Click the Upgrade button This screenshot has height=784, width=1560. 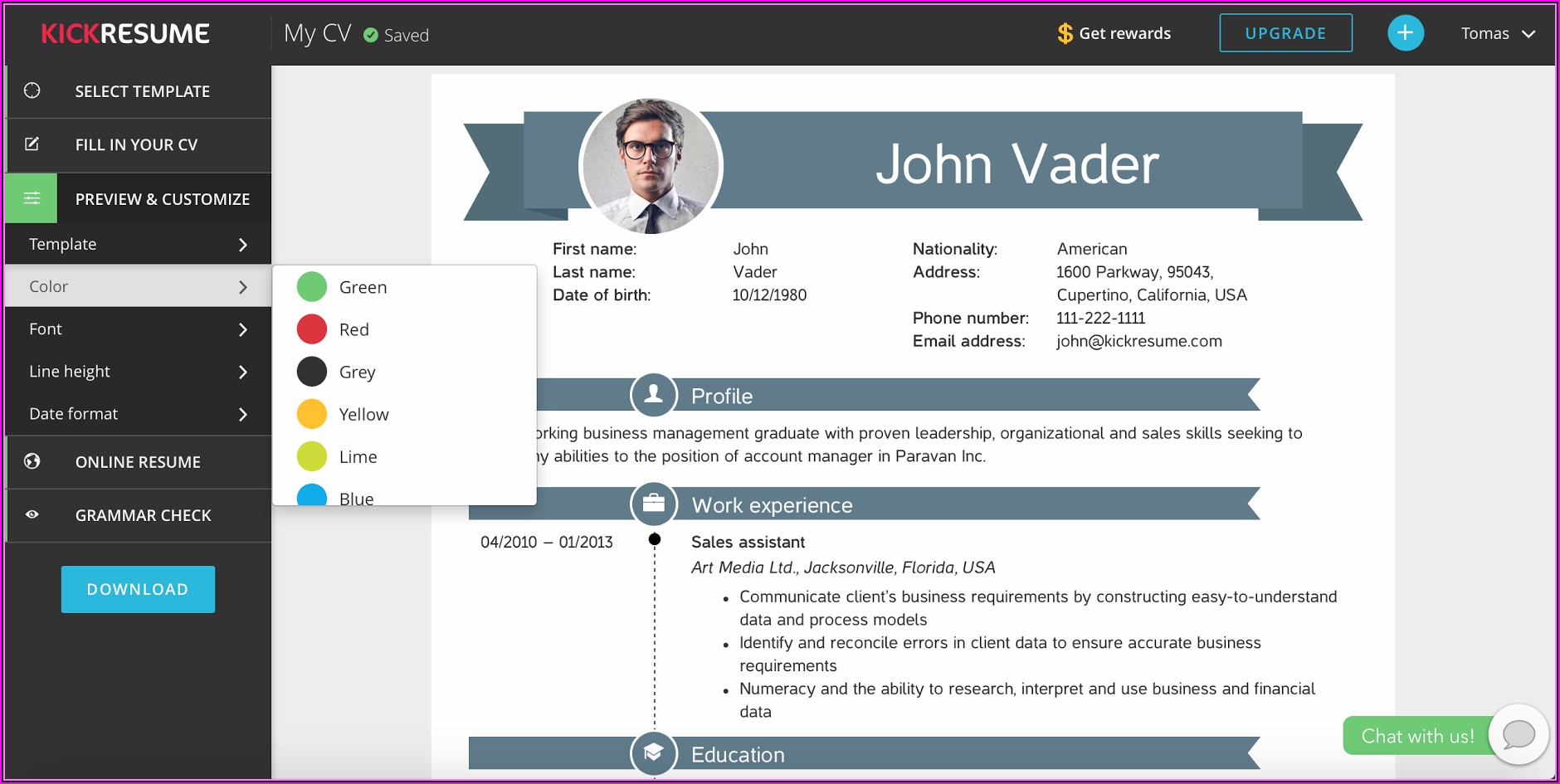(1285, 33)
